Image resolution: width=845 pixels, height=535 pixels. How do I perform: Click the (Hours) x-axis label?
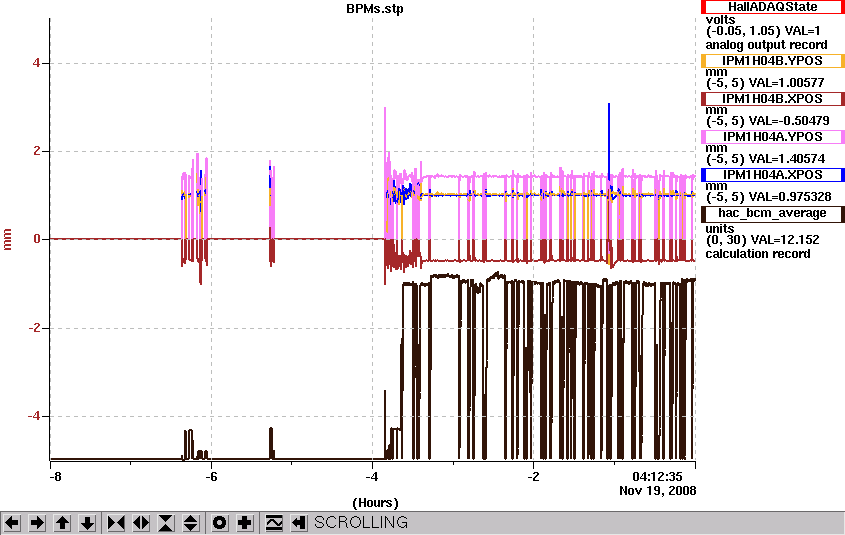coord(375,503)
